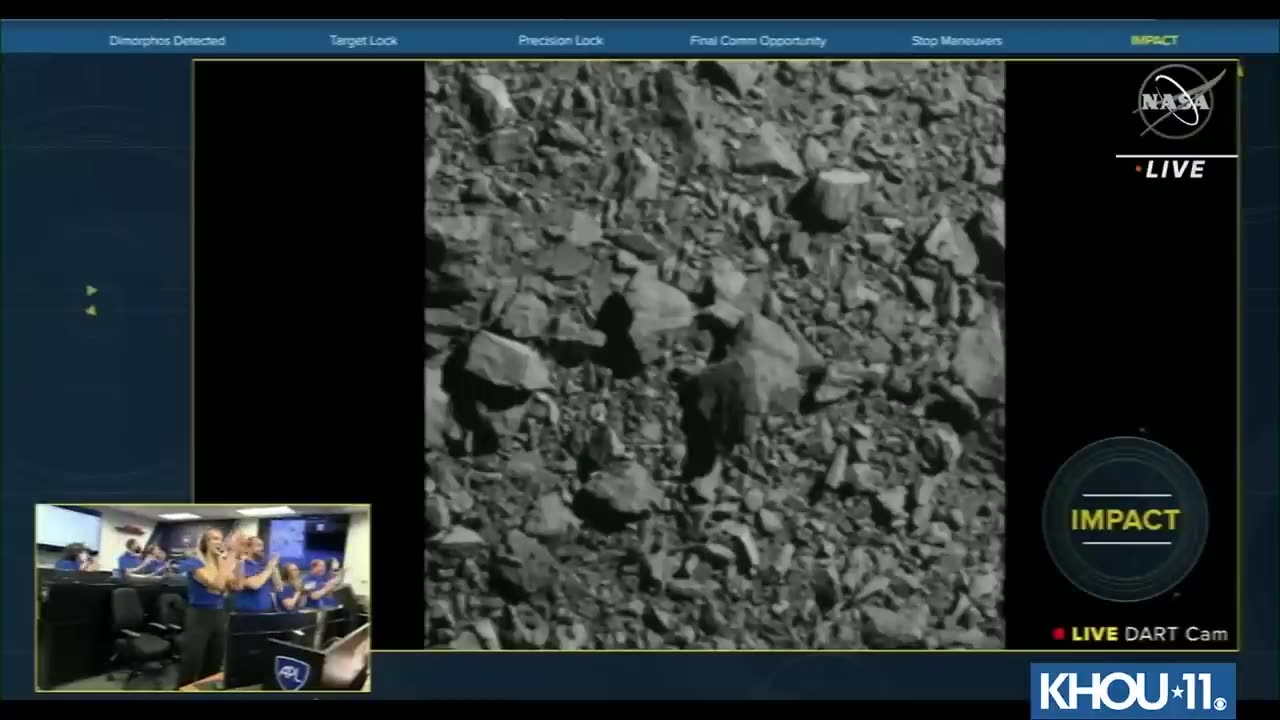Click the Final Comm Opportunity milestone
The height and width of the screenshot is (720, 1280).
[x=758, y=41]
